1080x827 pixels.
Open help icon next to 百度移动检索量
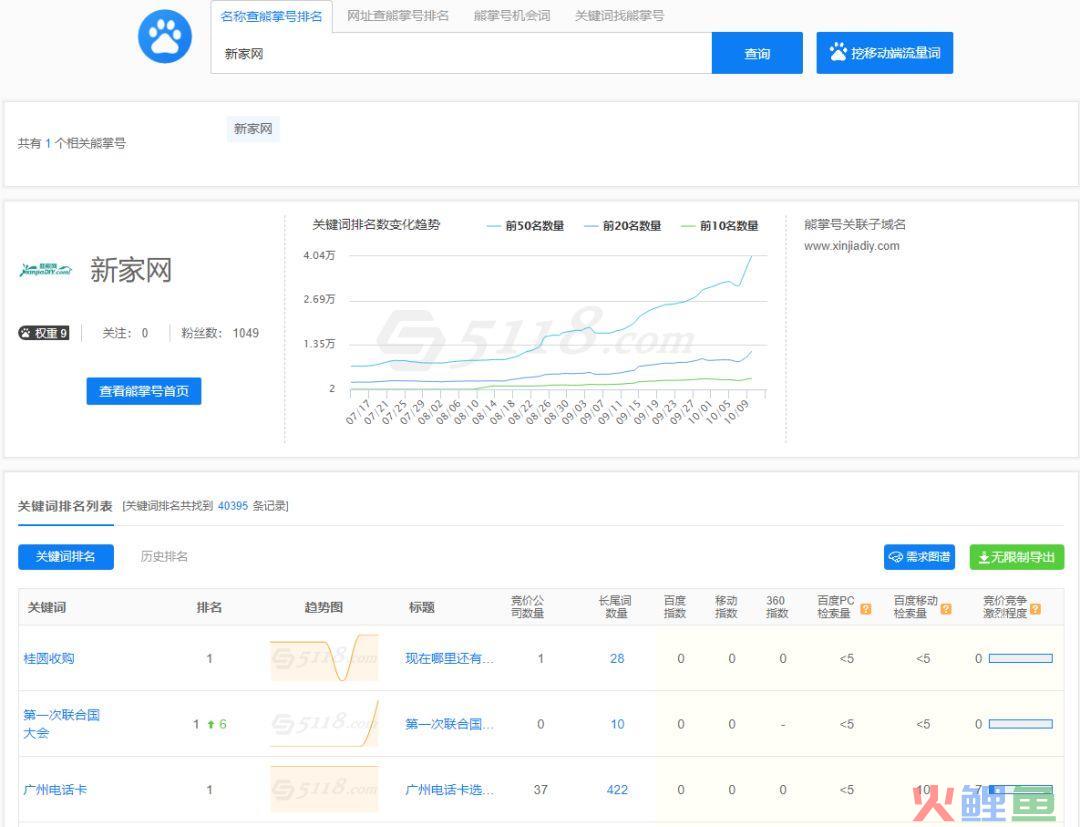click(x=946, y=609)
